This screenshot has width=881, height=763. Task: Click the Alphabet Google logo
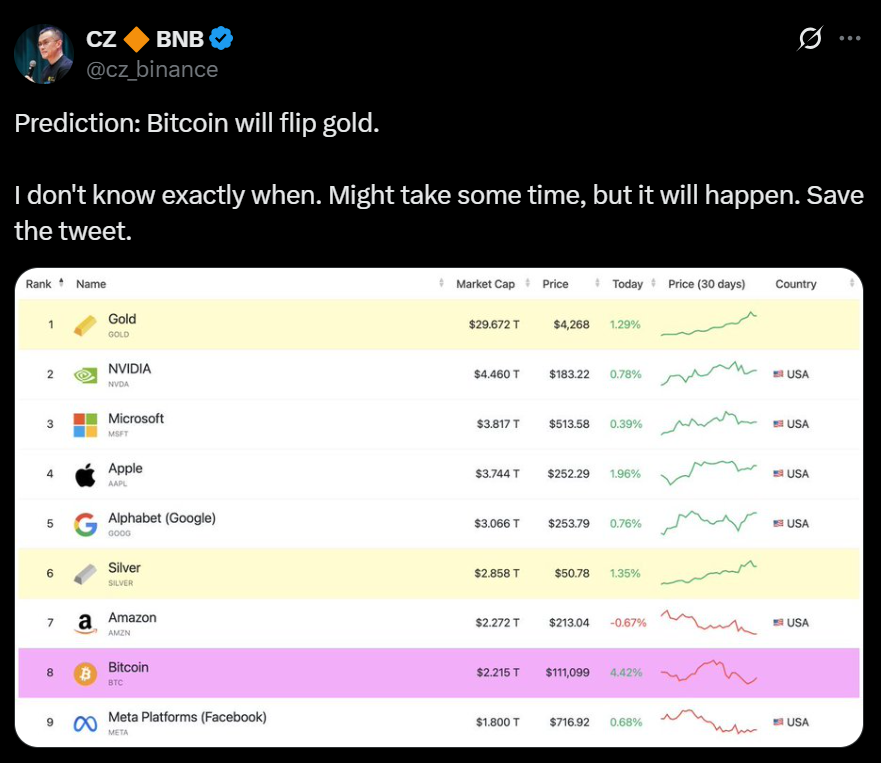pyautogui.click(x=86, y=524)
